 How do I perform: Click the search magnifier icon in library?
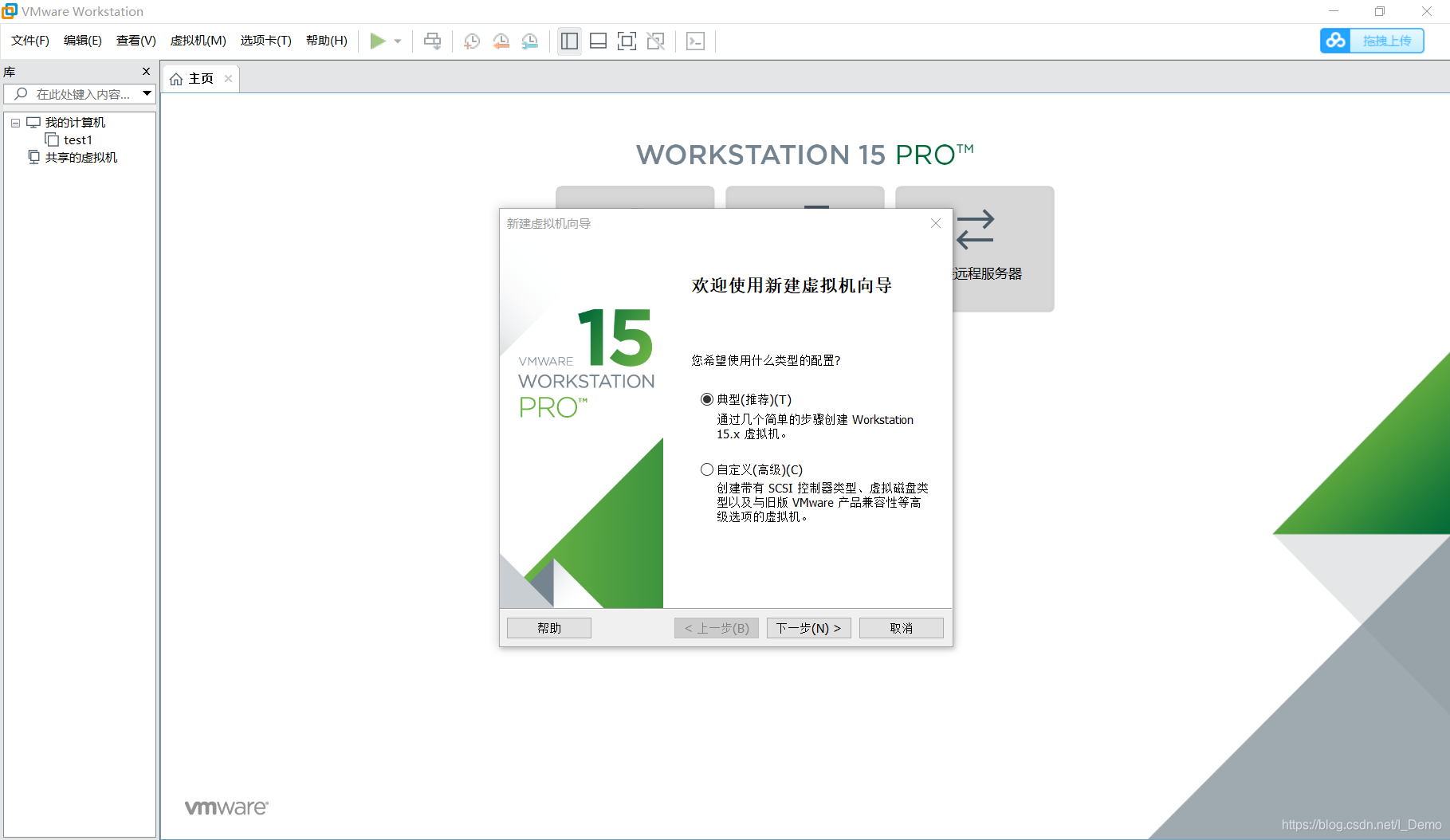click(22, 94)
